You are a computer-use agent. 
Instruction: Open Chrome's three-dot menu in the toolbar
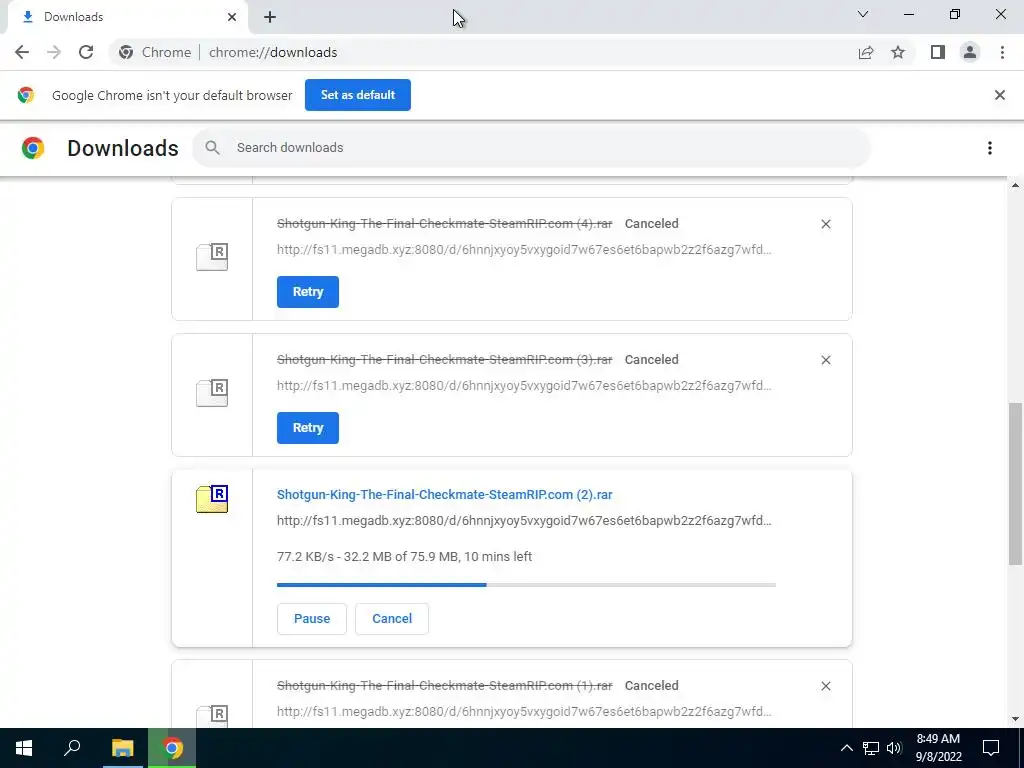1002,52
